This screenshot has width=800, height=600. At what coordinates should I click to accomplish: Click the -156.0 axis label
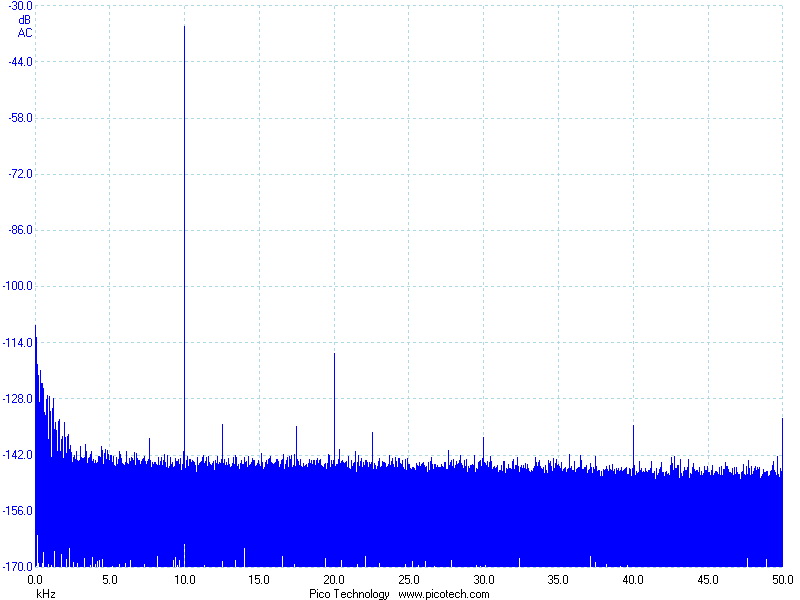pos(18,511)
